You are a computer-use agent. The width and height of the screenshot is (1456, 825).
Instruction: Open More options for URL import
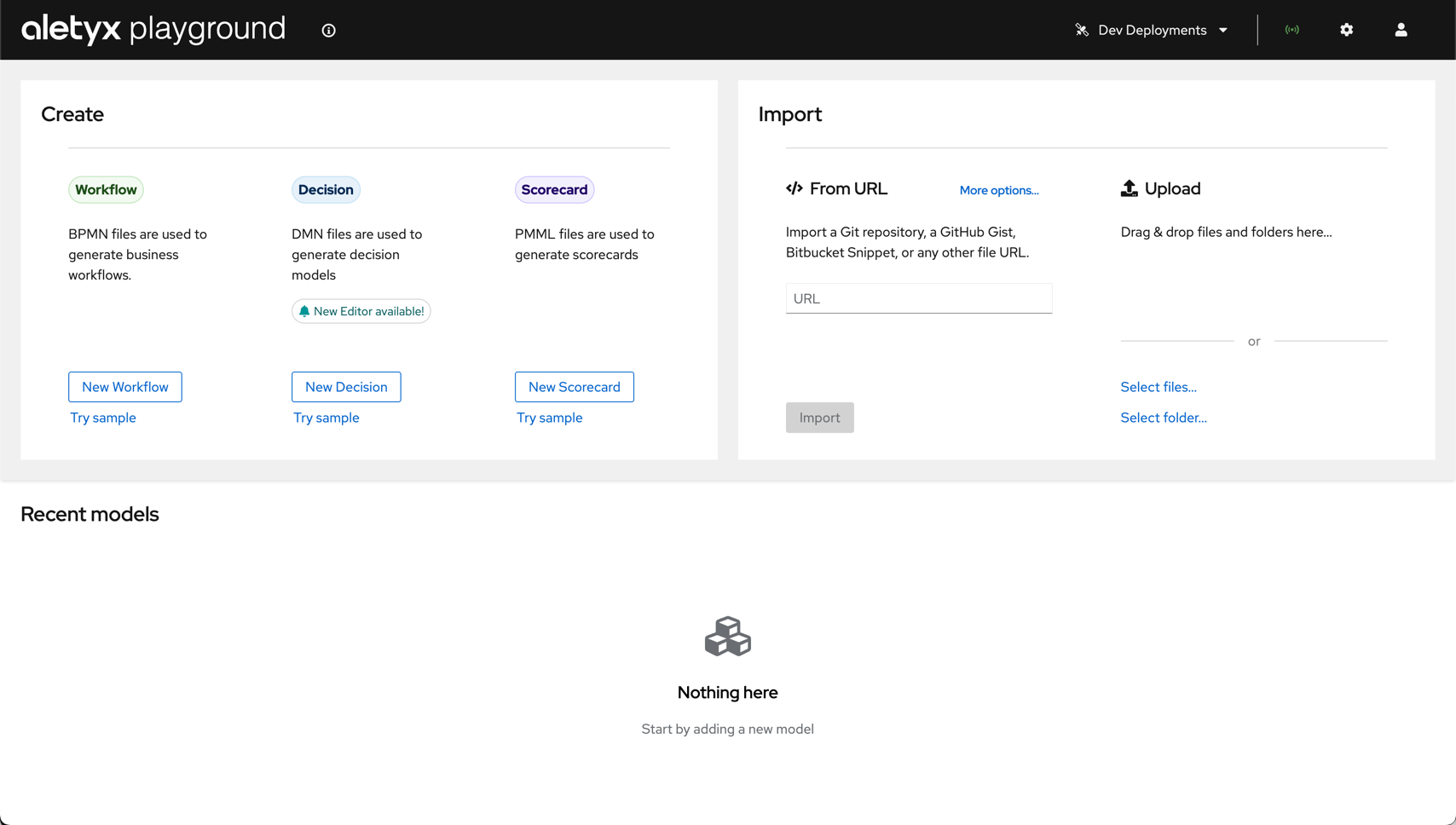(x=998, y=190)
